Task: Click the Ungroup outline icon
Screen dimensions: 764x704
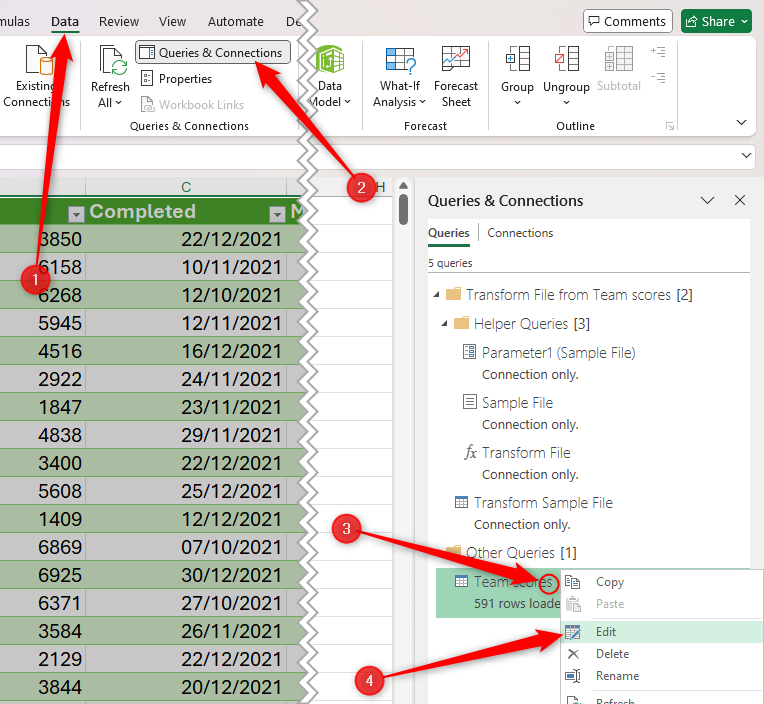Action: [566, 62]
